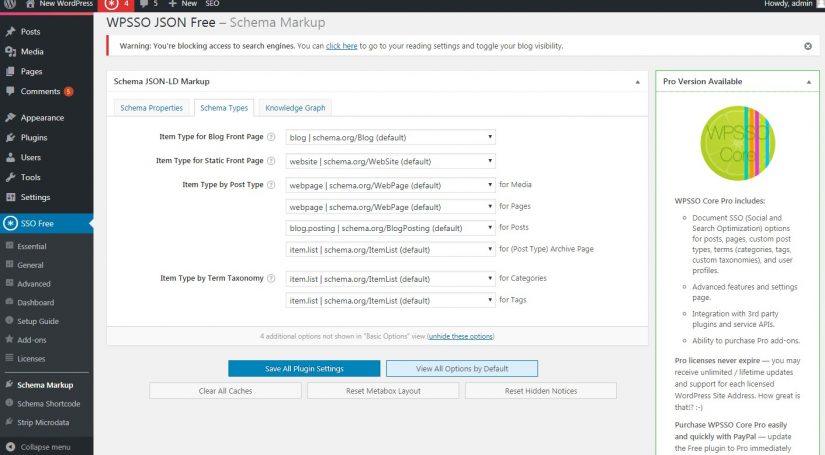Open item type dropdown for Posts
The width and height of the screenshot is (825, 455).
(390, 228)
